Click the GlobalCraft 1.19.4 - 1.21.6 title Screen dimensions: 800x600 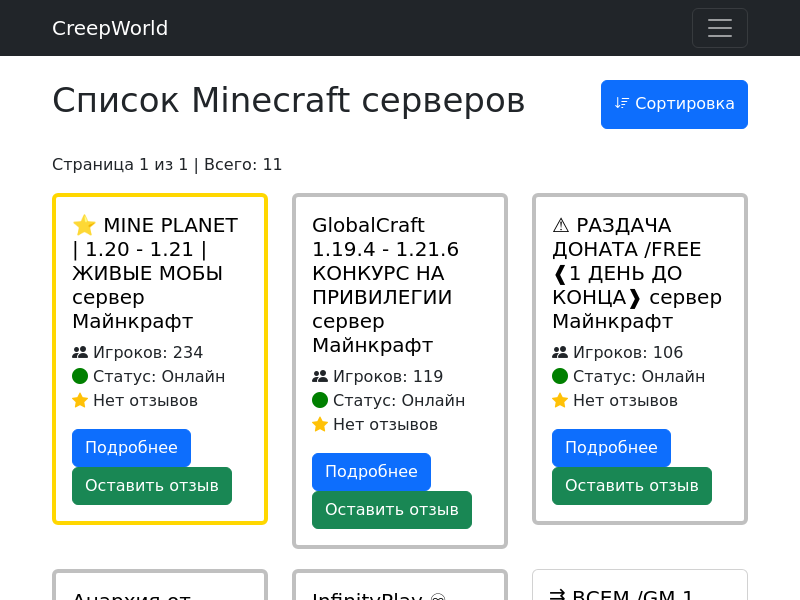click(x=385, y=285)
